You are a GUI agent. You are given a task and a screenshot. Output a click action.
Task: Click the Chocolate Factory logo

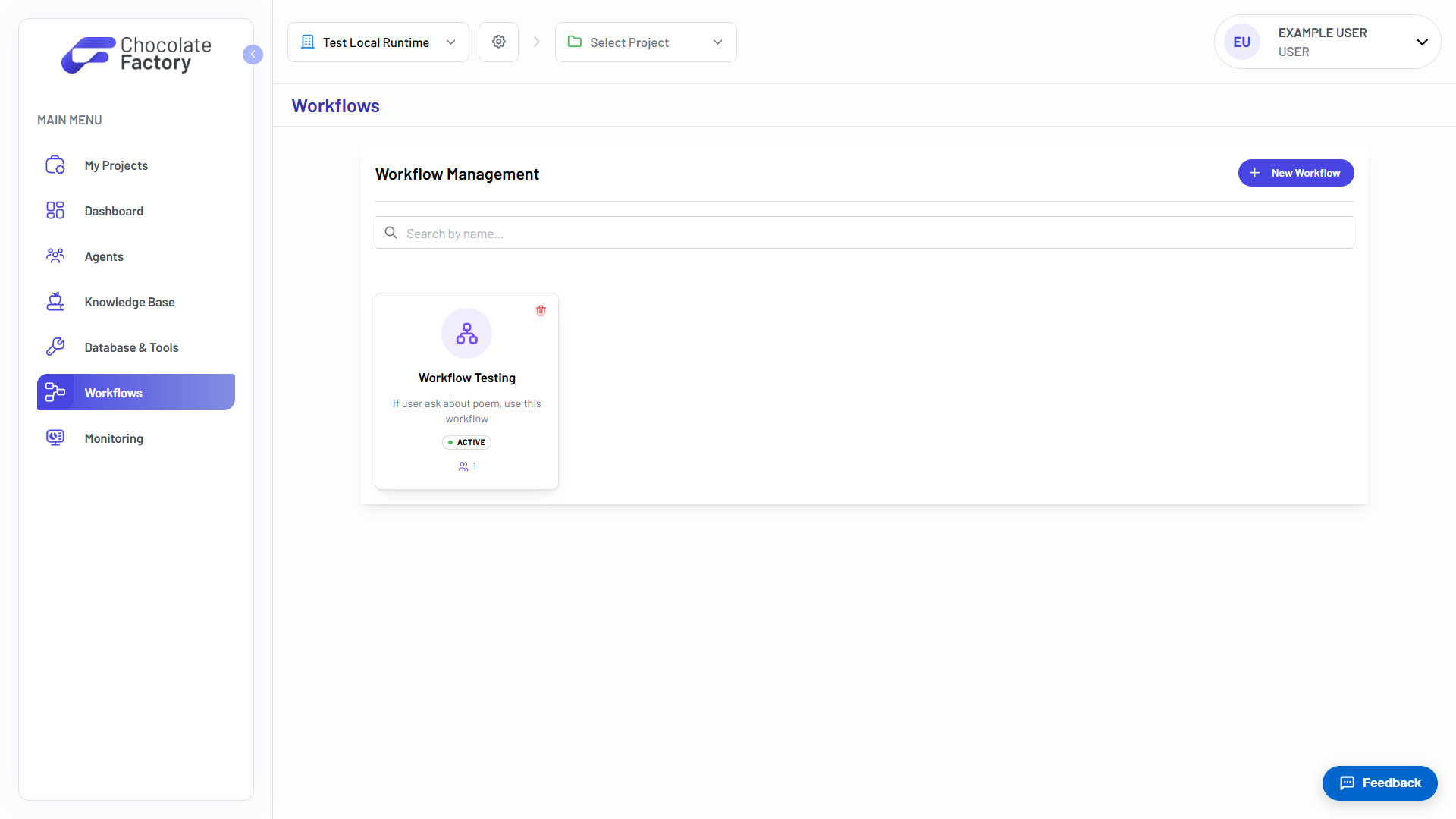coord(136,55)
